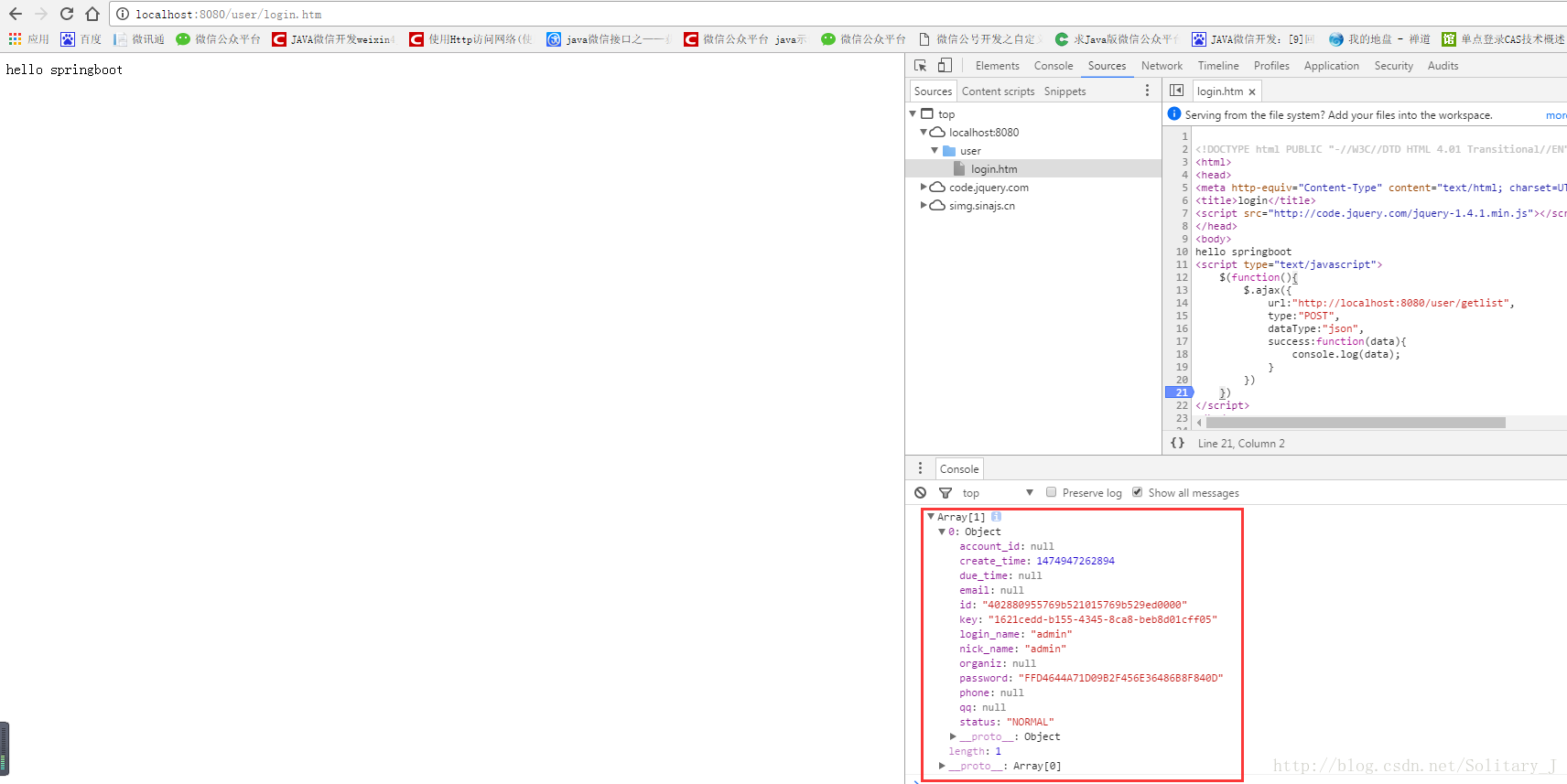The image size is (1567, 784).
Task: Pretty print source with braces icon
Action: pyautogui.click(x=1178, y=443)
